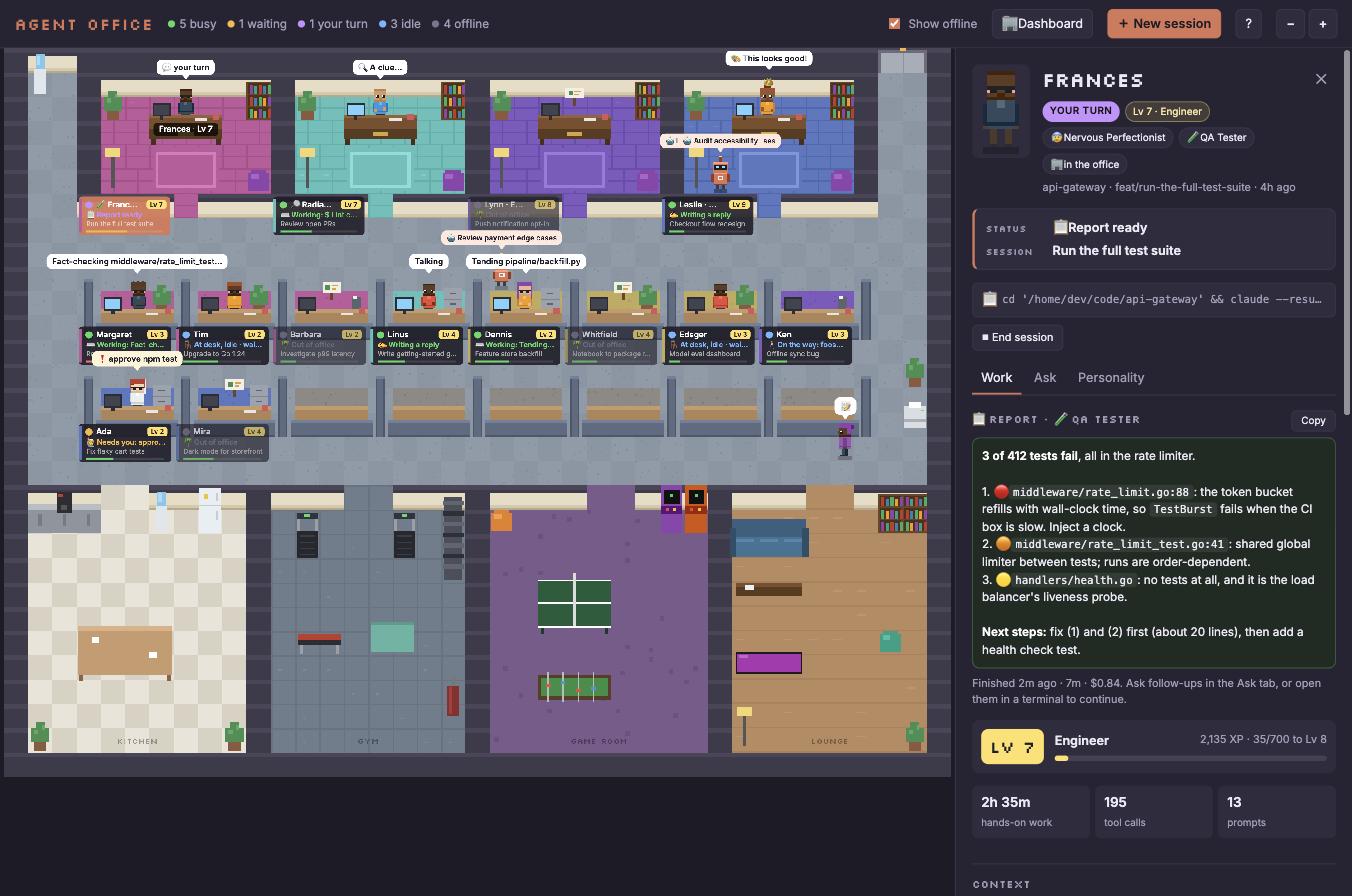Click Tim's sprite at his cubicle

tap(235, 294)
